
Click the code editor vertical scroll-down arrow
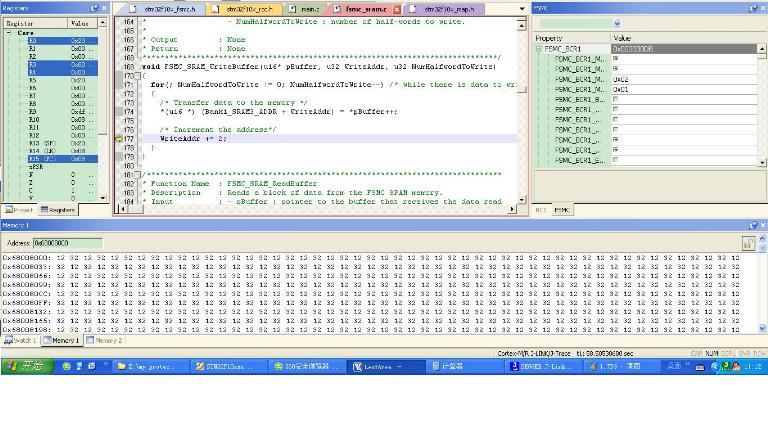tap(521, 200)
